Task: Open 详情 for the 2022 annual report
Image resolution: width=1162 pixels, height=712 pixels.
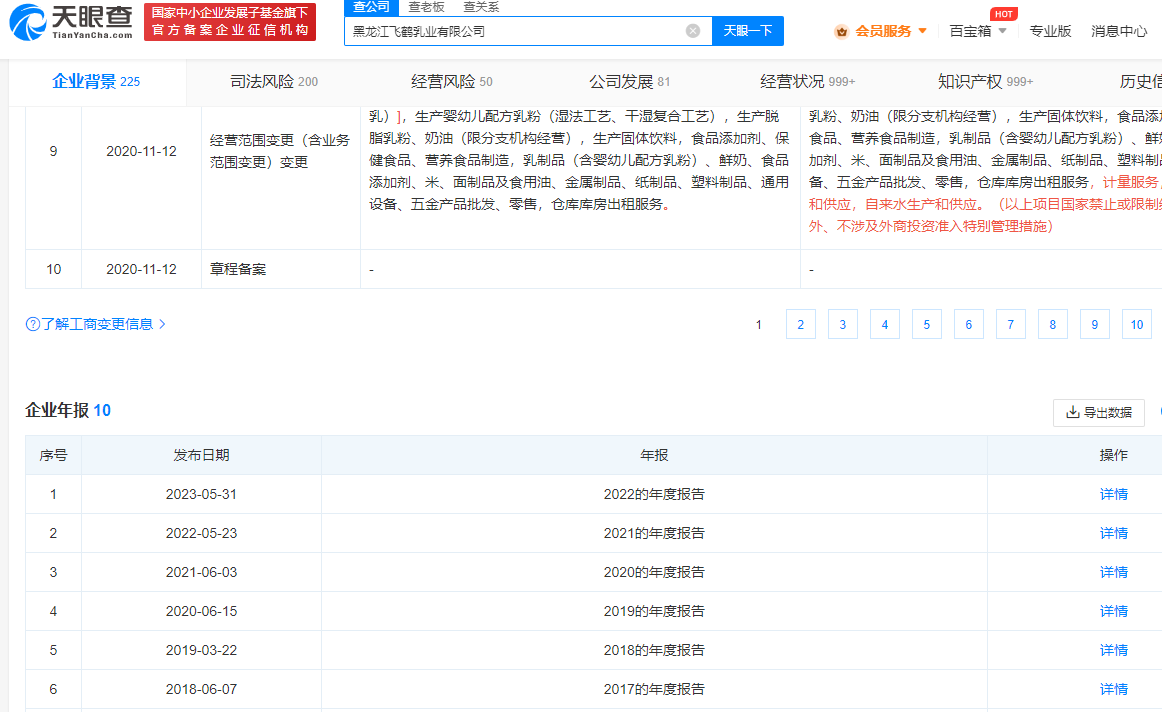Action: 1113,494
